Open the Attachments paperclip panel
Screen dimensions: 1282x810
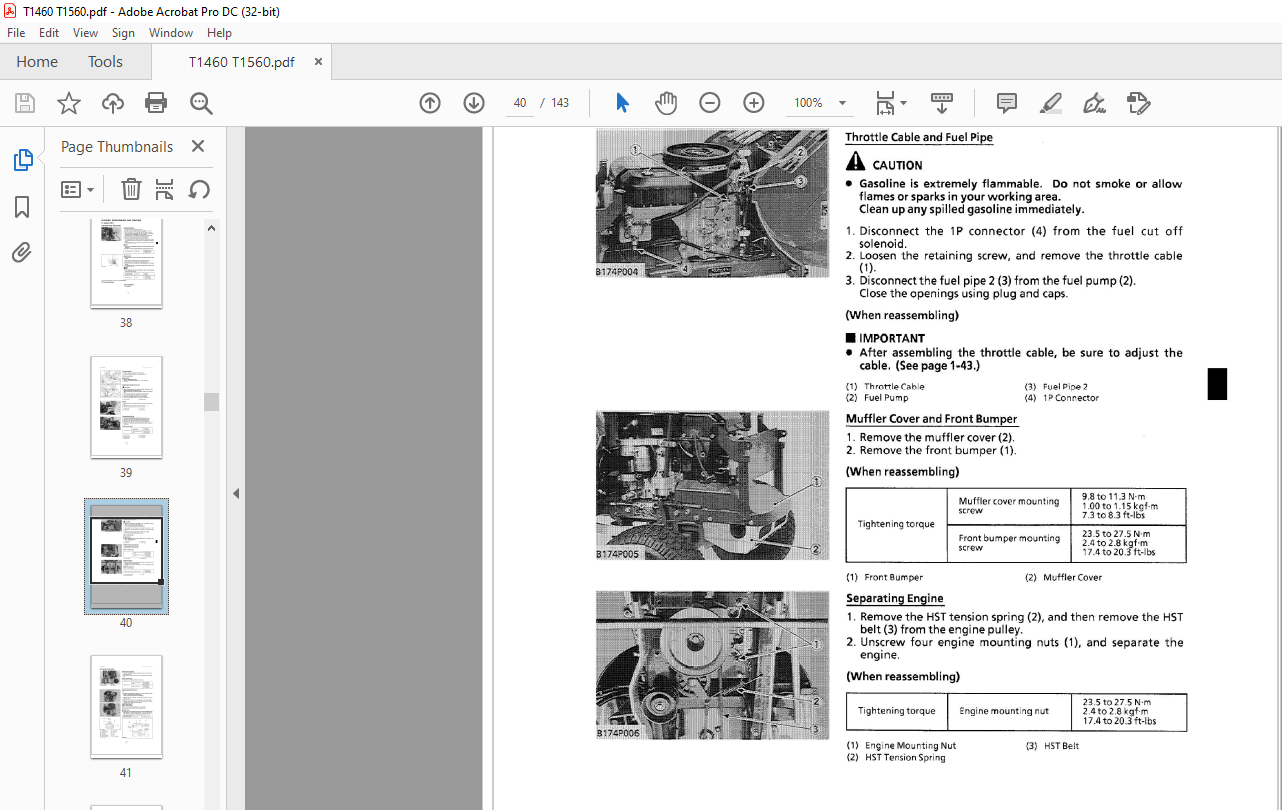coord(22,253)
